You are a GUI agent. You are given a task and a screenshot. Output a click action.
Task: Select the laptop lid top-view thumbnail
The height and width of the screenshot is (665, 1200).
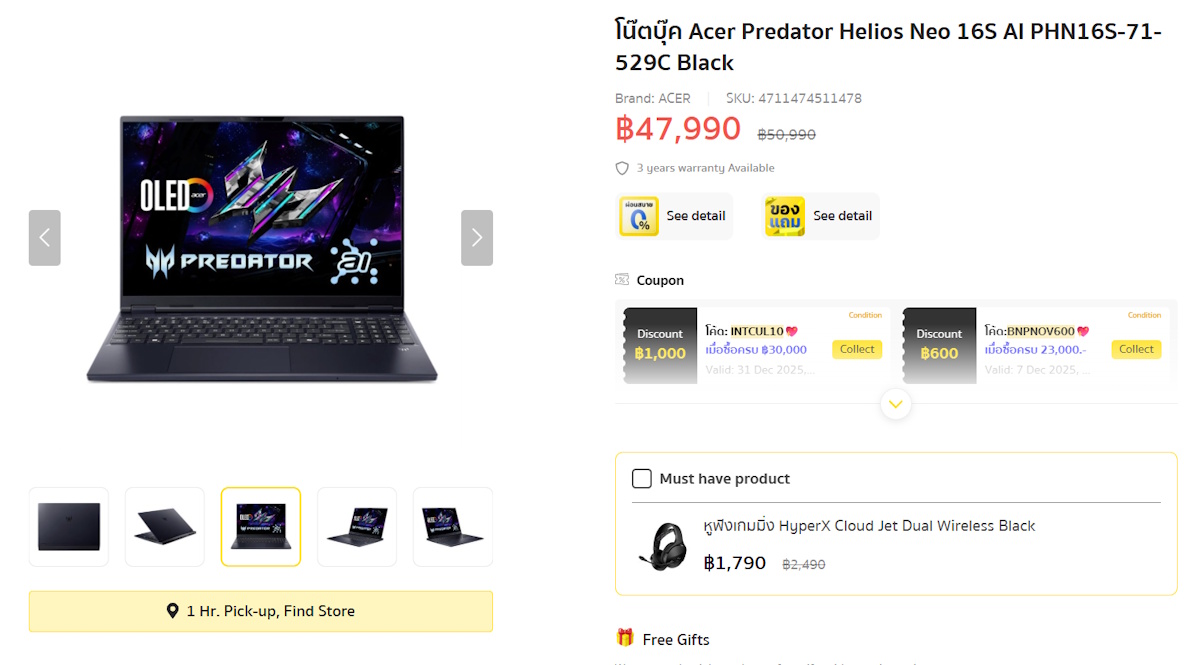click(x=69, y=527)
